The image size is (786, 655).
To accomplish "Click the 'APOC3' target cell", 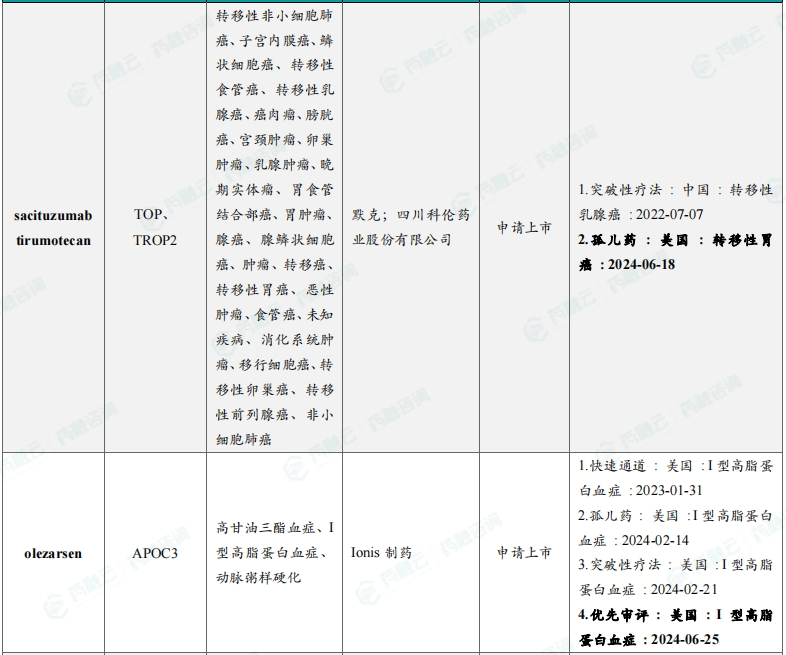I will tap(155, 553).
